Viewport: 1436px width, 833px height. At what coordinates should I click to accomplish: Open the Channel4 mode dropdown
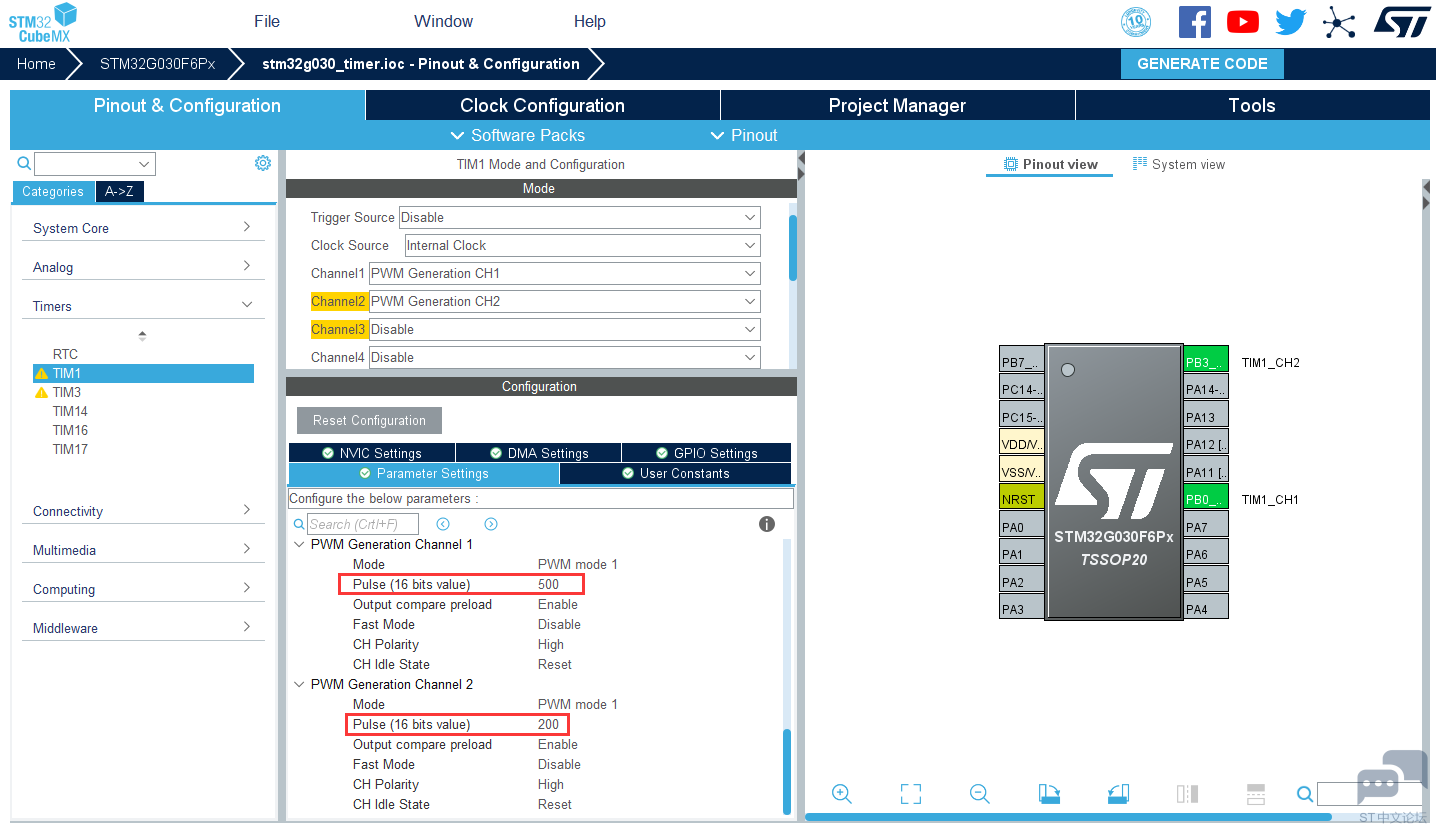(x=565, y=357)
